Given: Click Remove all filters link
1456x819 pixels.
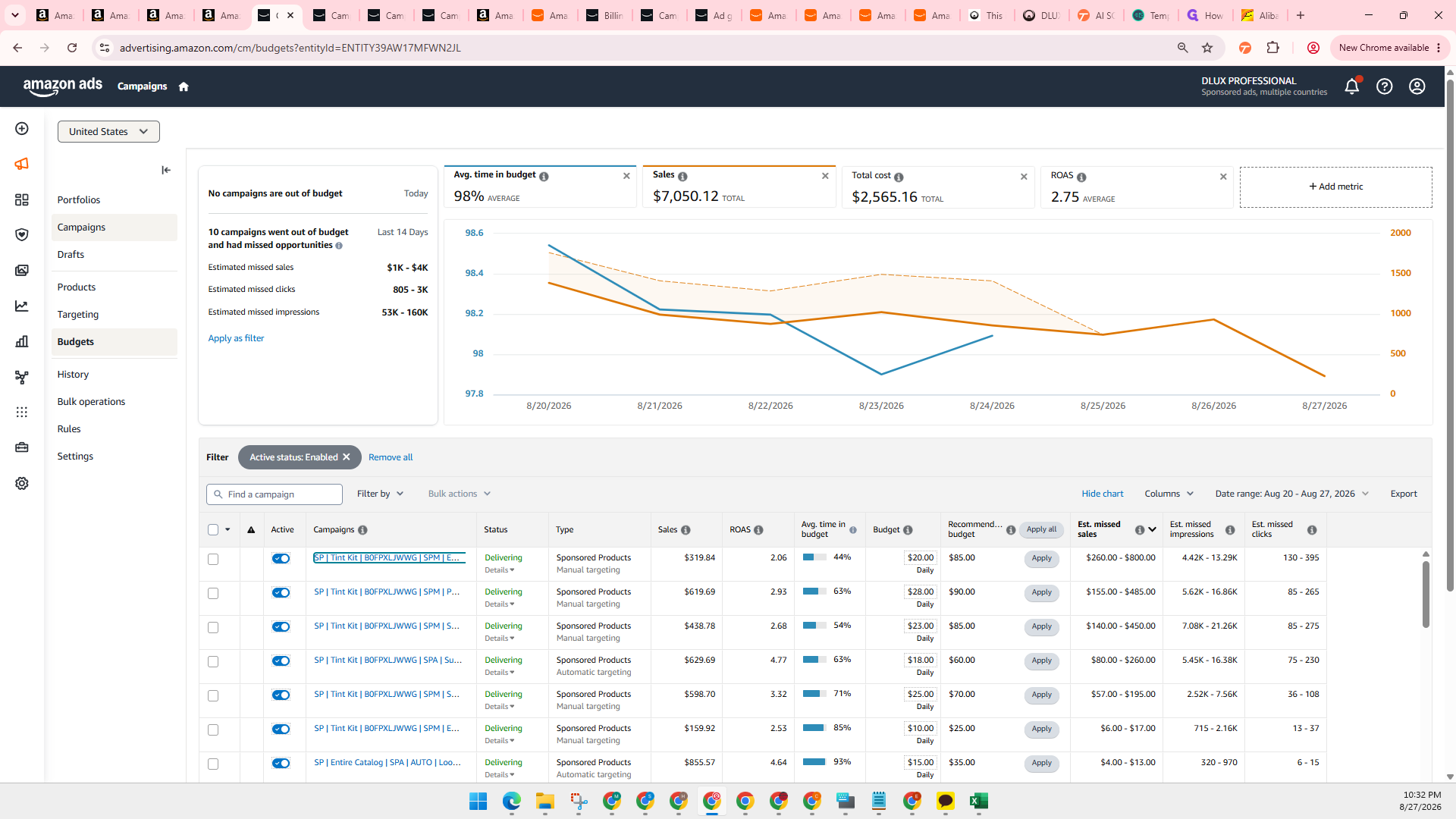Looking at the screenshot, I should coord(391,457).
